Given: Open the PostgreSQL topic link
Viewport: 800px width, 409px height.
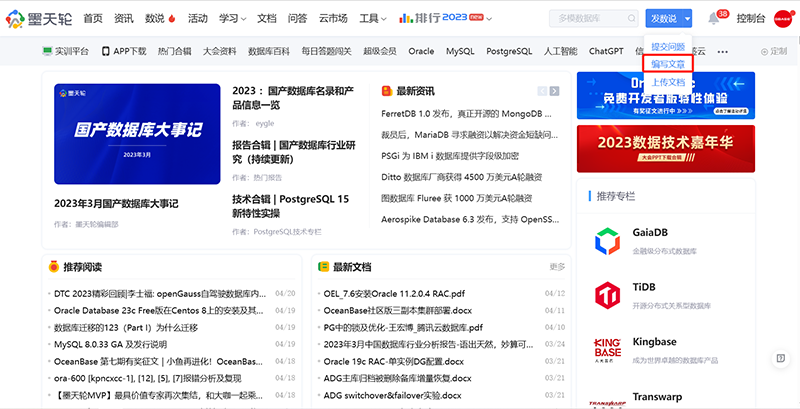Looking at the screenshot, I should pyautogui.click(x=509, y=51).
